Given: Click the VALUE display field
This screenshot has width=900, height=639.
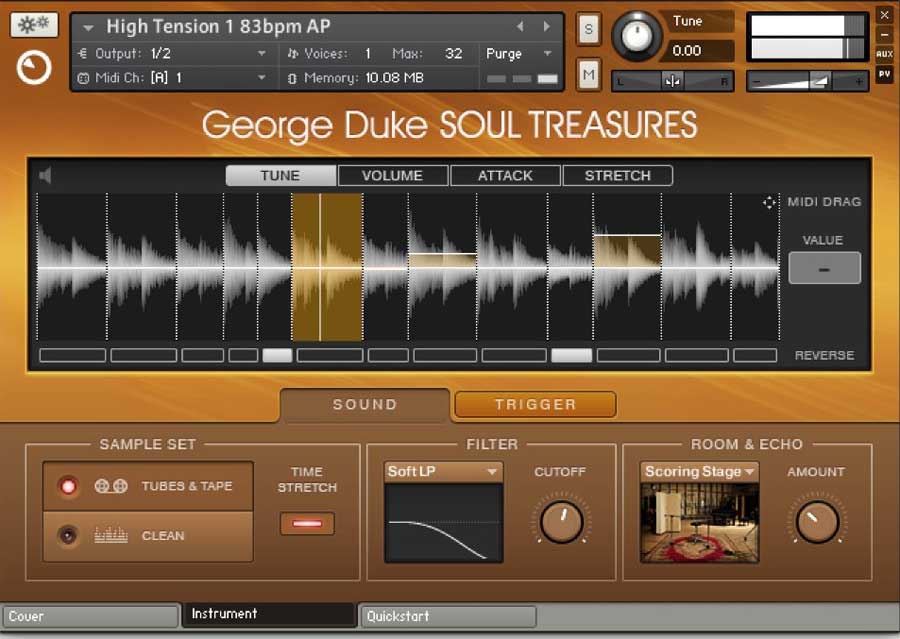Looking at the screenshot, I should click(824, 268).
